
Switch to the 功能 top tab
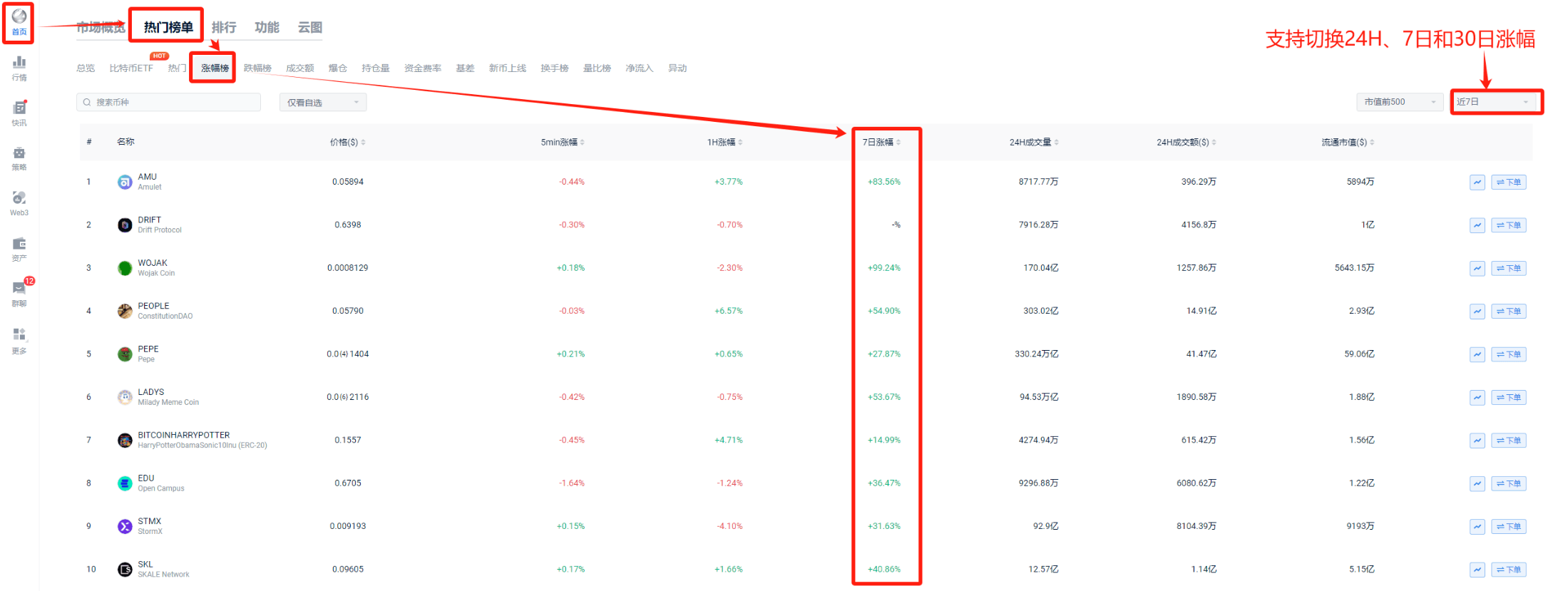coord(267,27)
